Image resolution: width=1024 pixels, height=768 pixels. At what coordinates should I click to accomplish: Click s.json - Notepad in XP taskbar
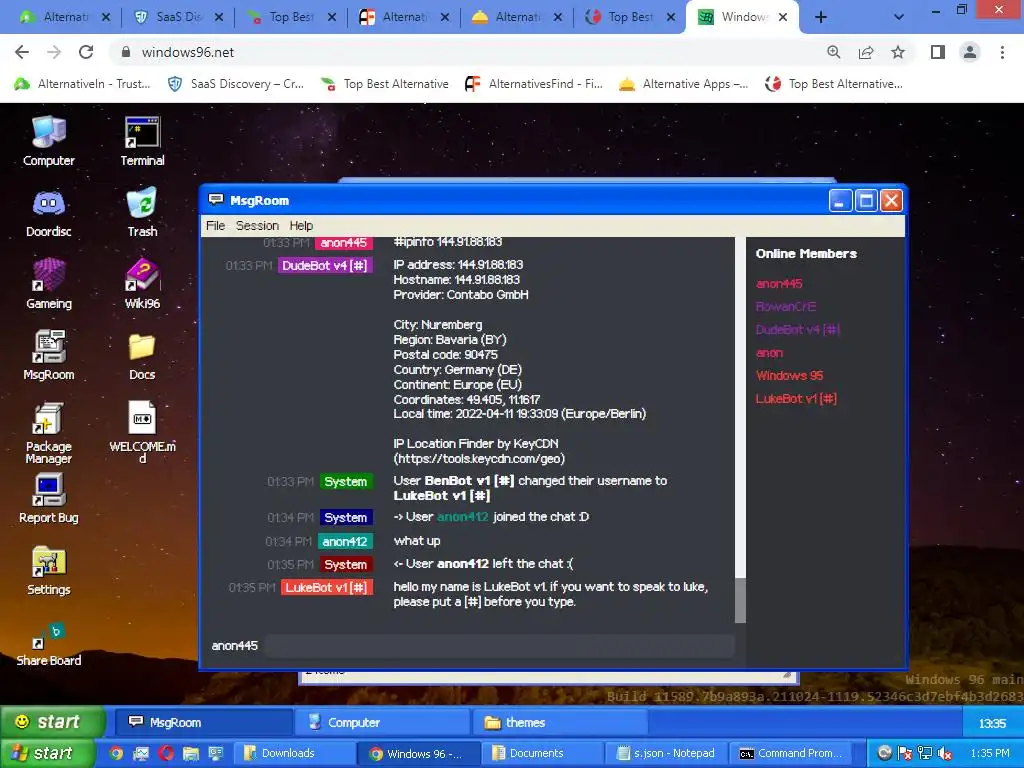pyautogui.click(x=667, y=753)
